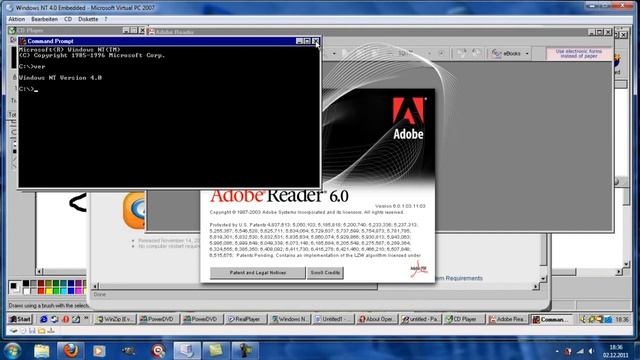Image resolution: width=640 pixels, height=360 pixels.
Task: Click the Adobe PDF logo on splash
Action: click(419, 269)
